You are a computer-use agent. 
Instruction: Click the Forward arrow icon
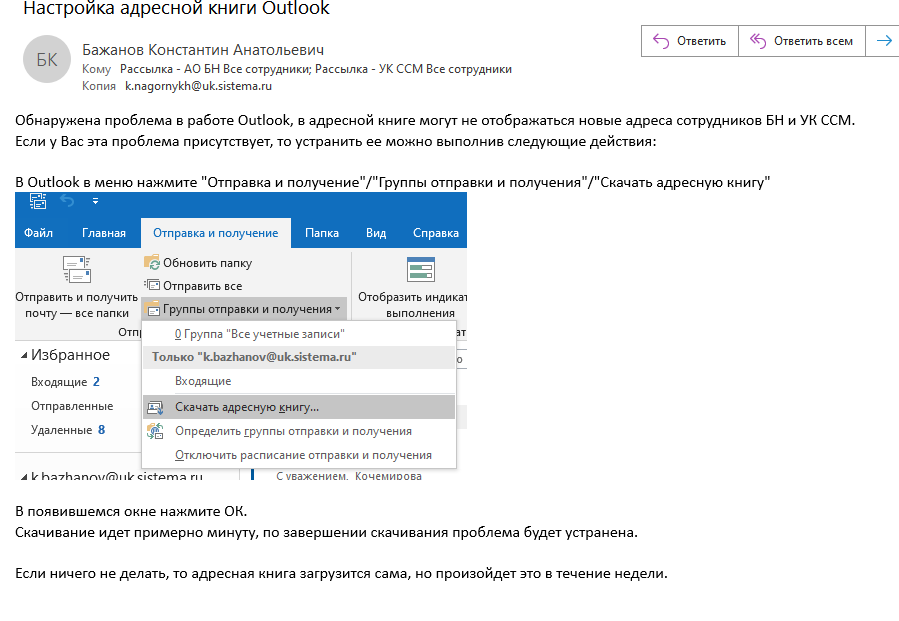pos(885,41)
